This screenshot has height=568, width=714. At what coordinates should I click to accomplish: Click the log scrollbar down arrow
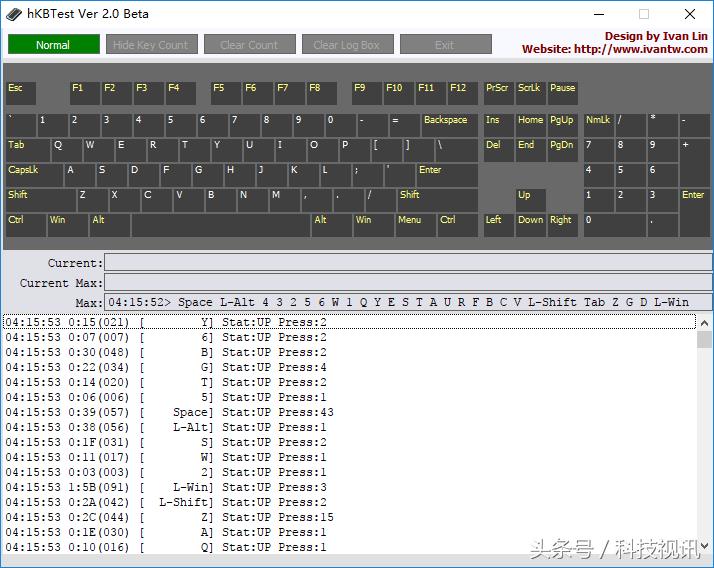click(x=704, y=546)
